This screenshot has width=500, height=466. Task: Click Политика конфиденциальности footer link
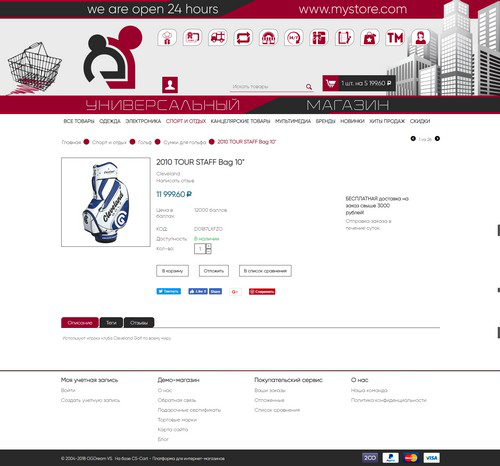pos(389,400)
